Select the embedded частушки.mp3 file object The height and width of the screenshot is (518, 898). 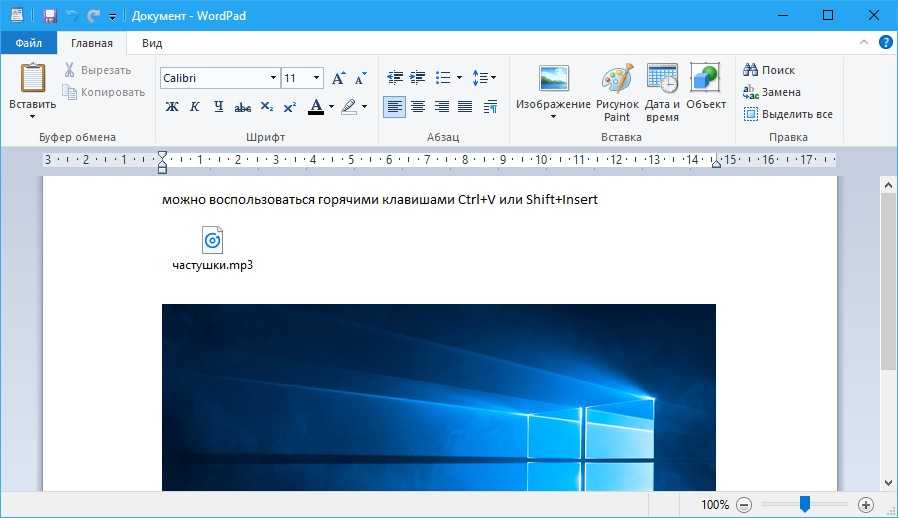[212, 241]
